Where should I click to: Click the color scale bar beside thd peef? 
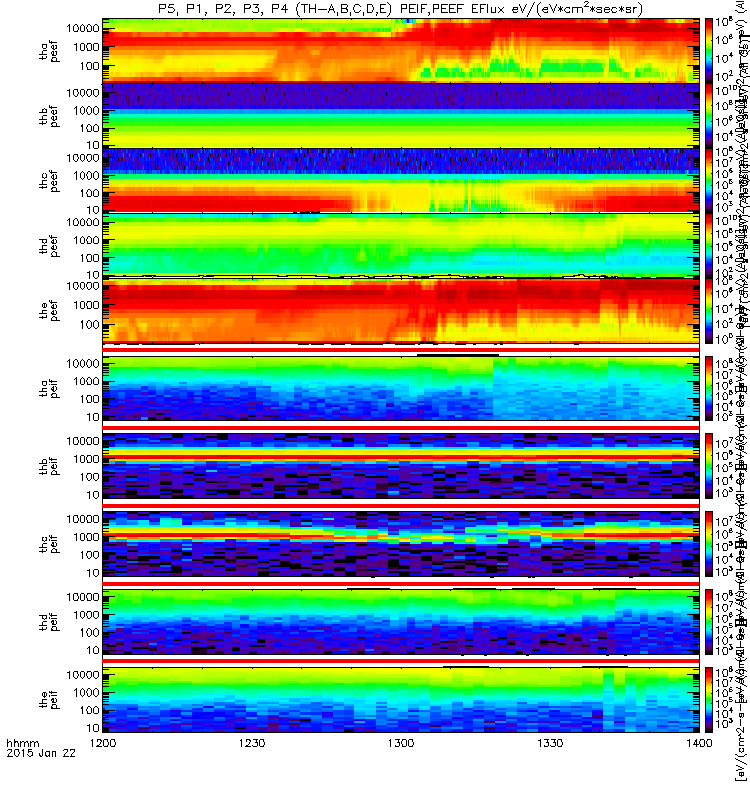709,245
